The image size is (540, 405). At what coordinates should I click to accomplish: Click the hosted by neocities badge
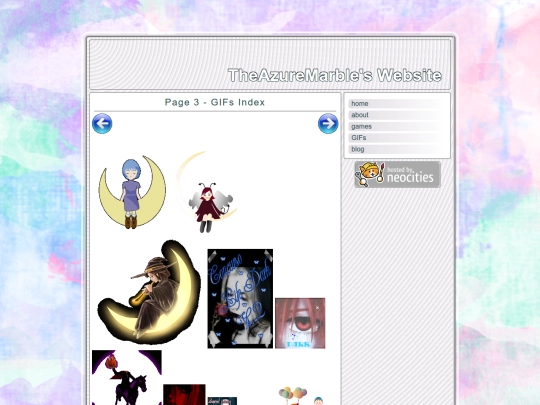click(398, 175)
